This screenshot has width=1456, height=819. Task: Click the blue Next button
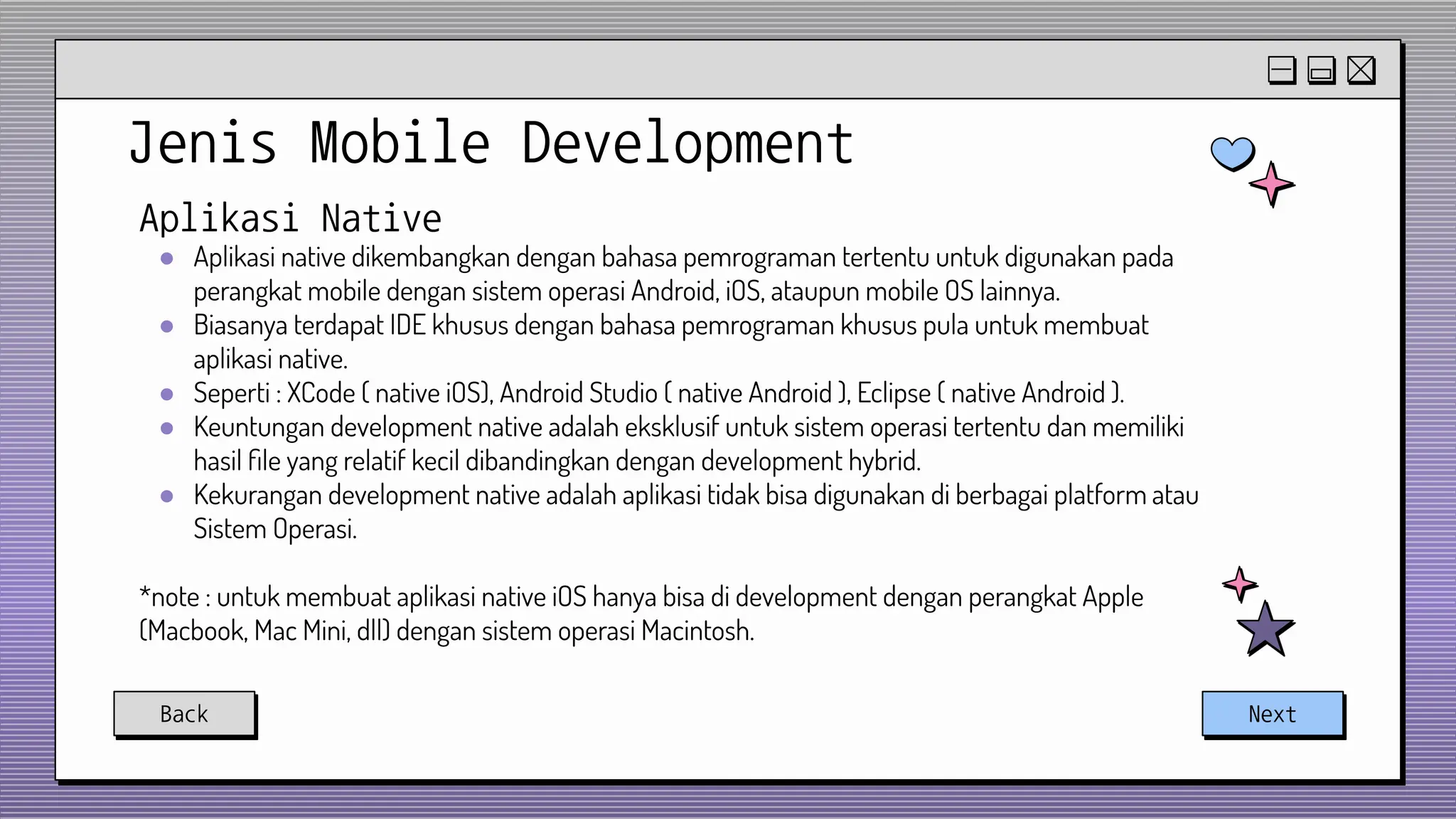click(x=1273, y=714)
